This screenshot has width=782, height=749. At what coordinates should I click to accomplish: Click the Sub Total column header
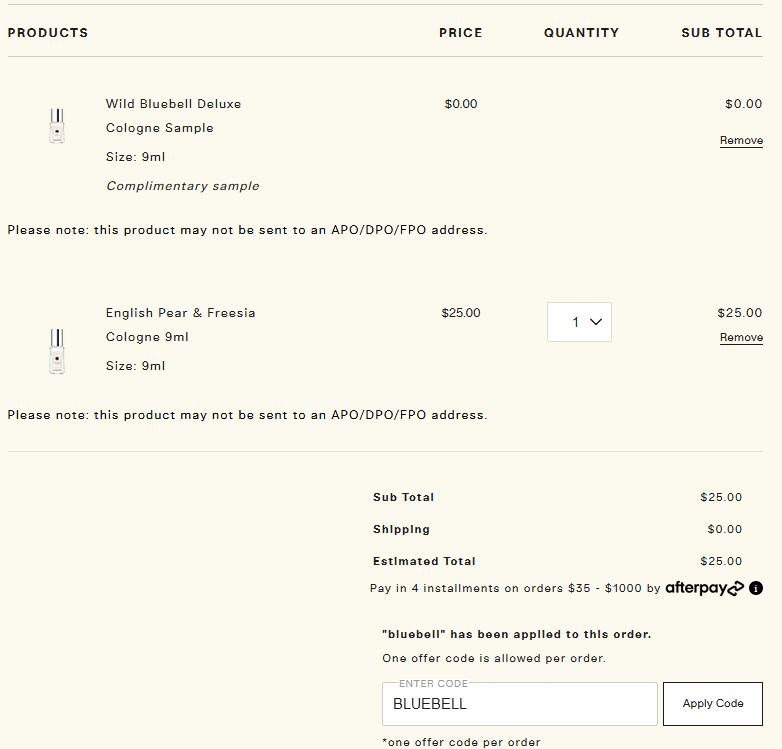[721, 33]
